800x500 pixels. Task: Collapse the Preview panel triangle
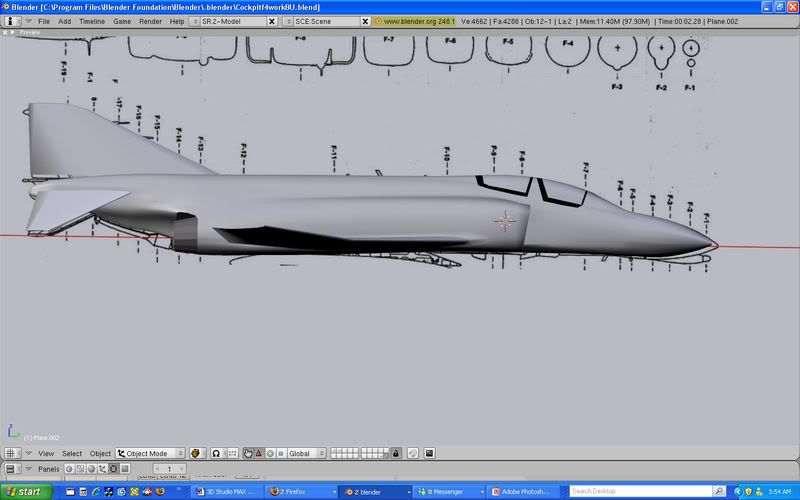pos(13,33)
